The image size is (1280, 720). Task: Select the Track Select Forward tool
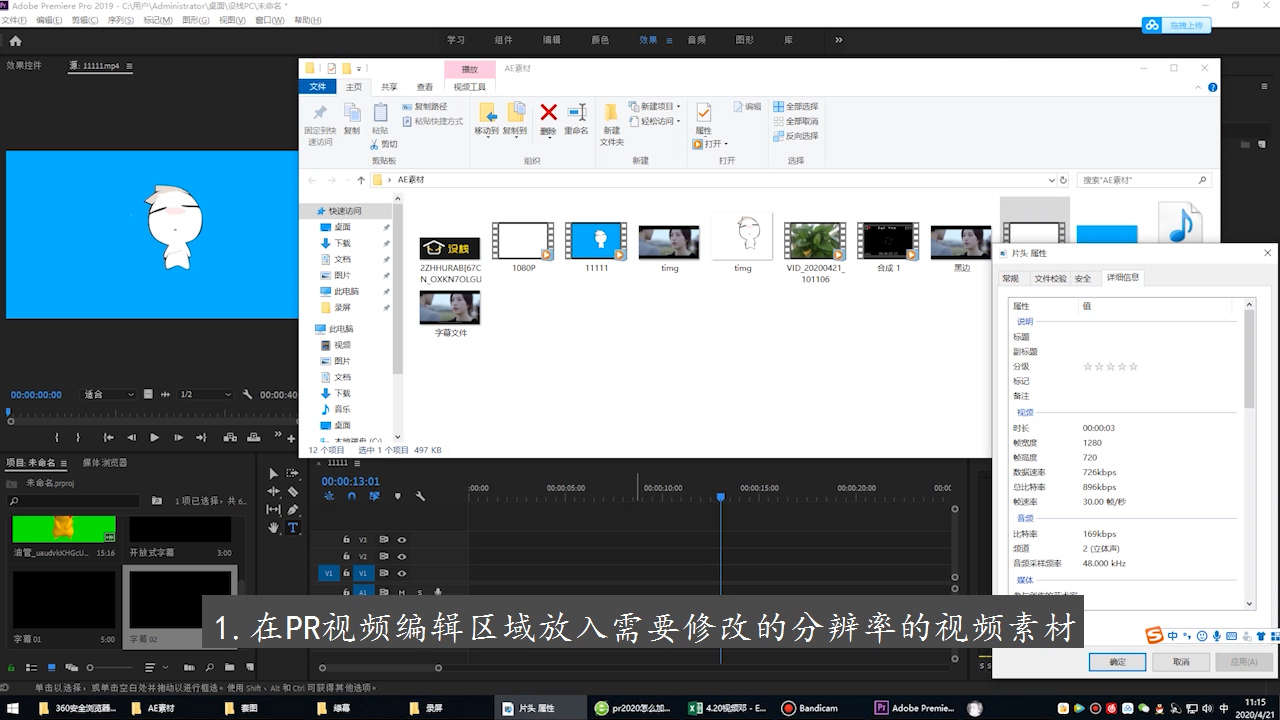[x=293, y=473]
